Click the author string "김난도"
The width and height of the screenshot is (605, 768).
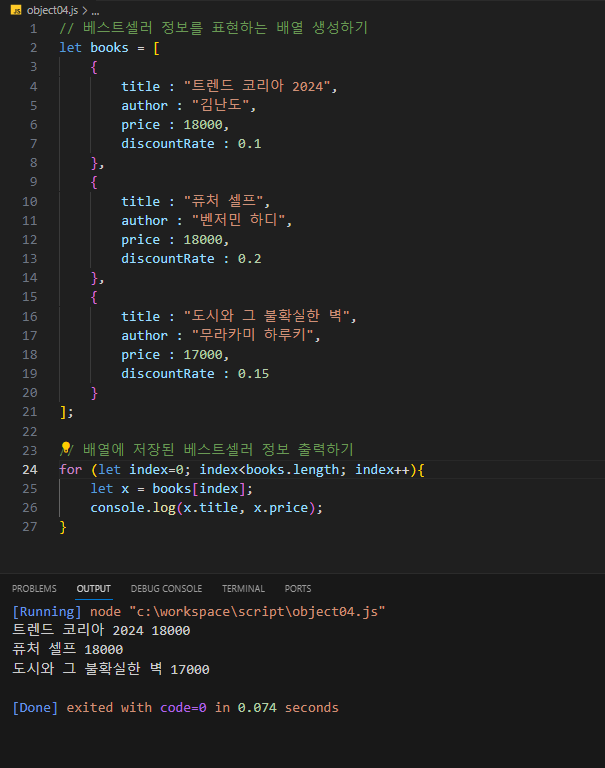pos(220,105)
